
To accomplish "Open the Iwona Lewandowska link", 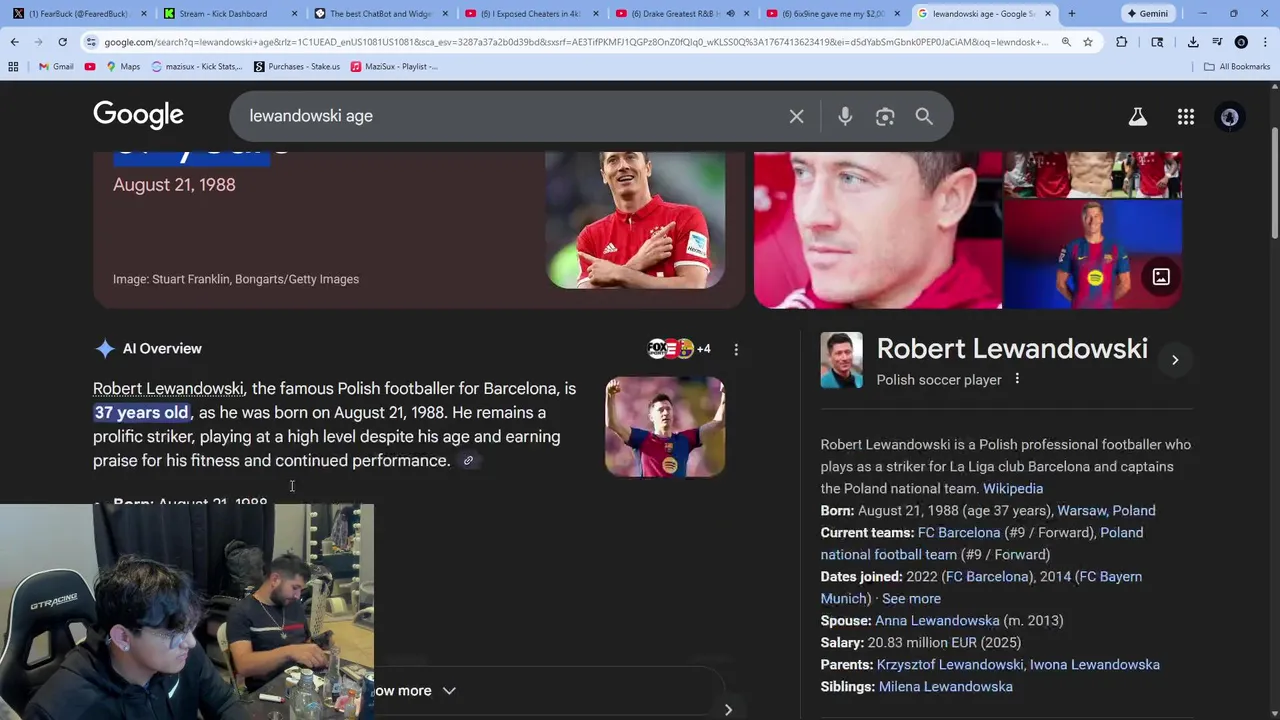I will coord(1095,665).
